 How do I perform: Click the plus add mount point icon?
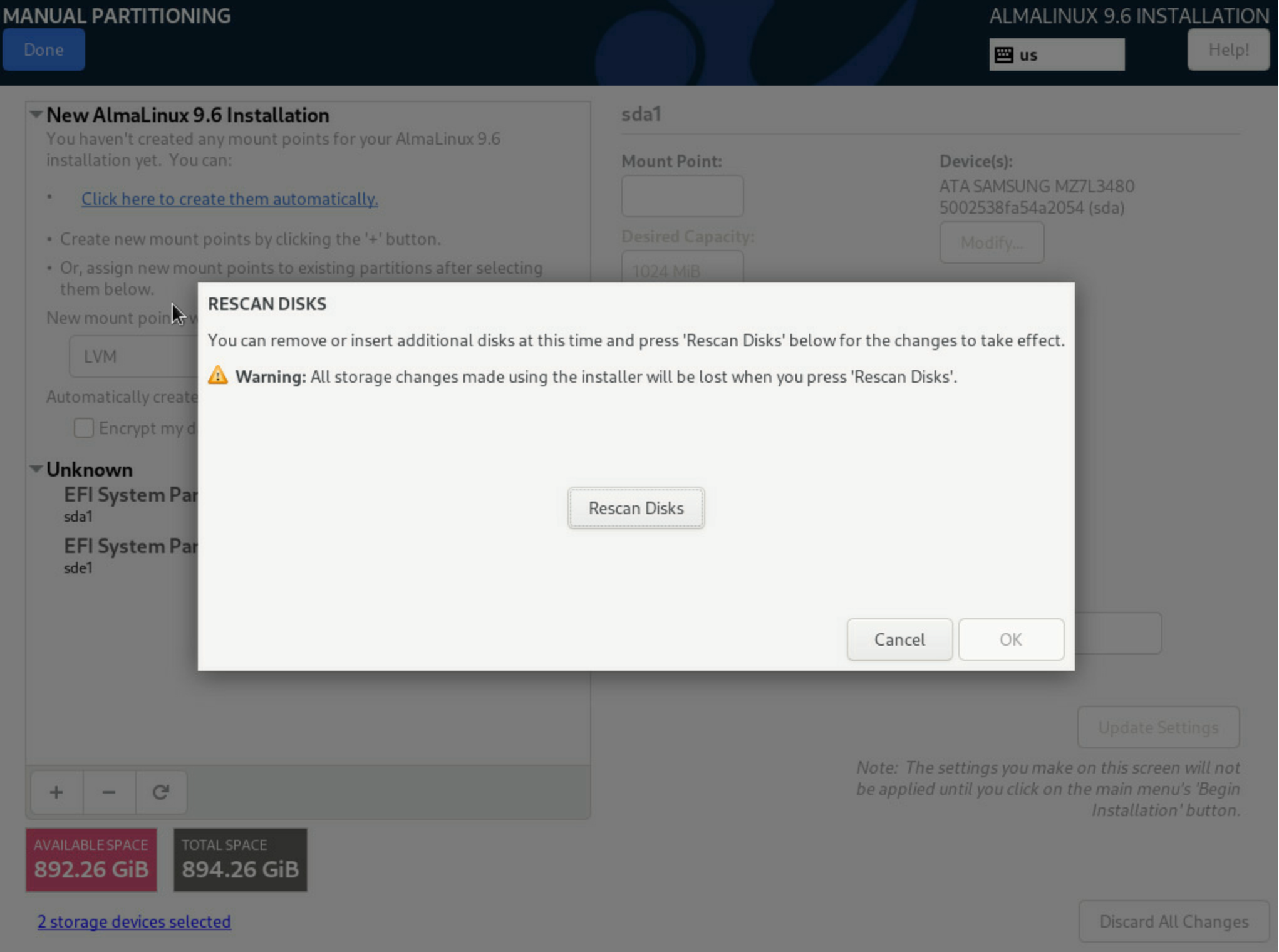pyautogui.click(x=56, y=792)
